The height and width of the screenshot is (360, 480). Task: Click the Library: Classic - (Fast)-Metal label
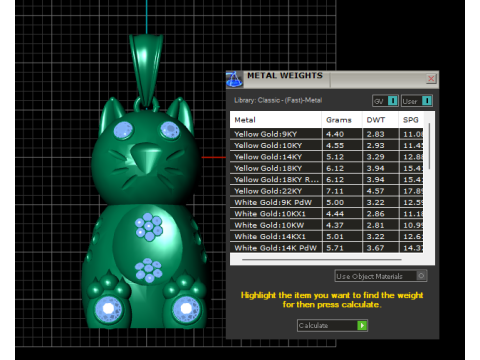coord(278,100)
